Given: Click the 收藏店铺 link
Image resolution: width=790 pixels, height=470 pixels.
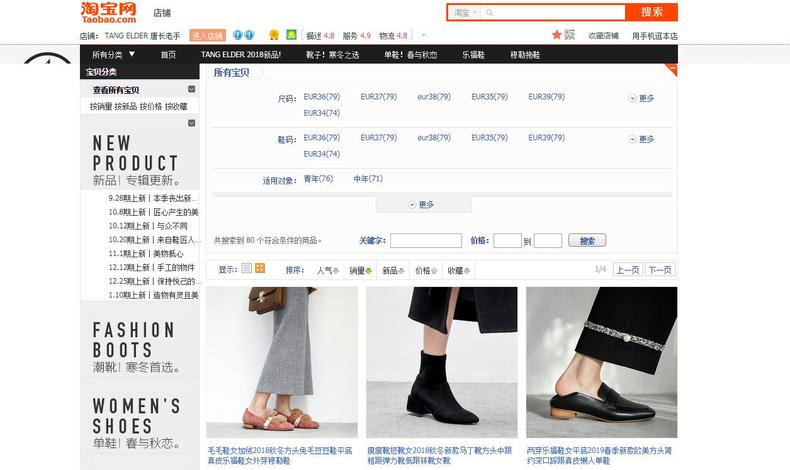Looking at the screenshot, I should 603,36.
